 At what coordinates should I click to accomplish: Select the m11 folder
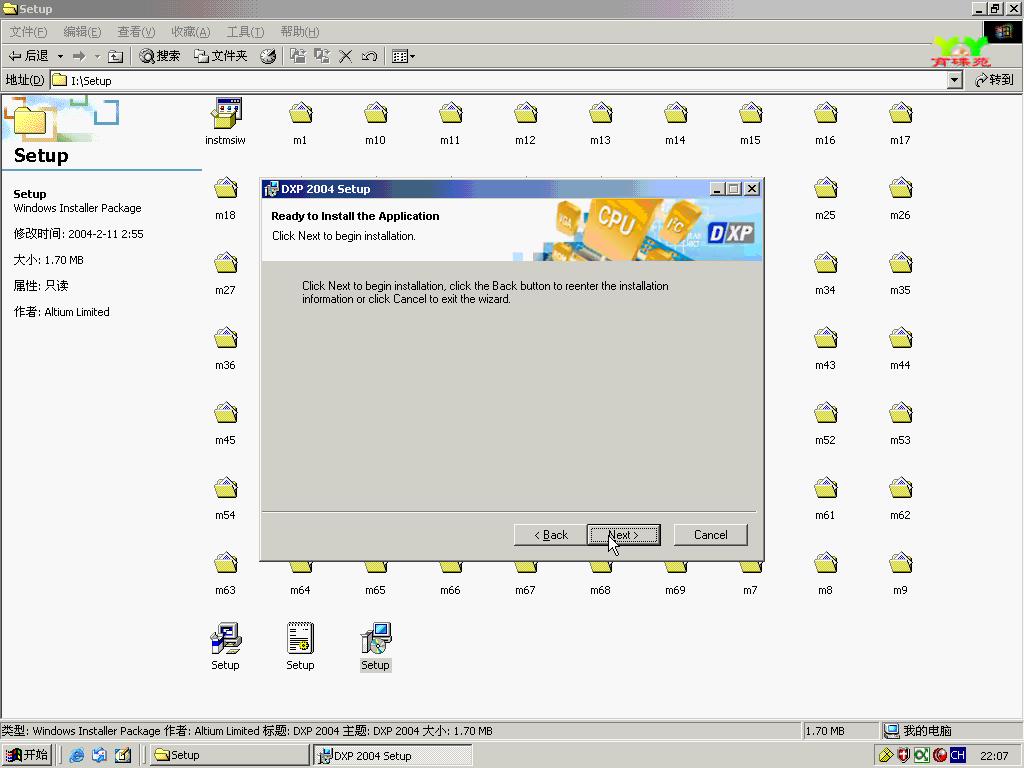pyautogui.click(x=450, y=122)
